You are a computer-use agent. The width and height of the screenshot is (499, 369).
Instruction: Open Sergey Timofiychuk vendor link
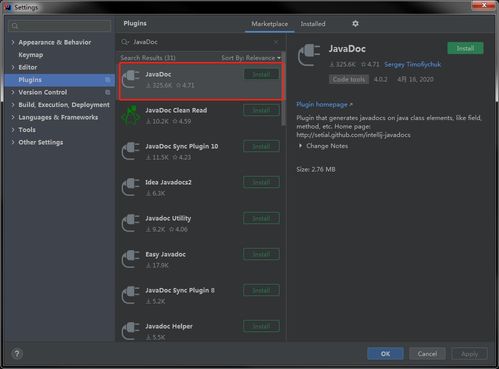[412, 64]
